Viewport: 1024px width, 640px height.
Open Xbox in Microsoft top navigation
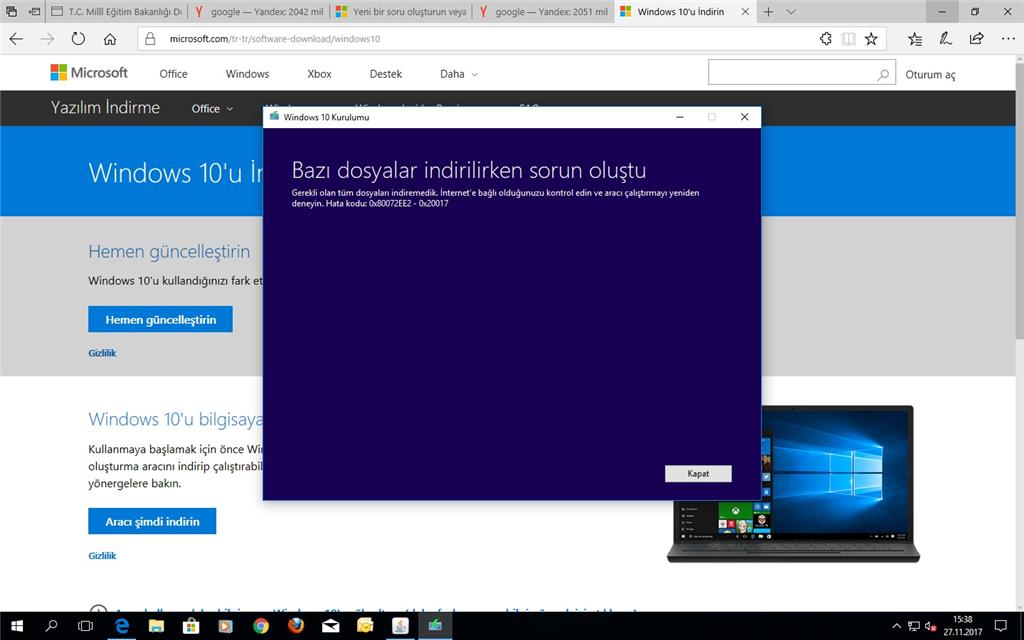(x=319, y=74)
